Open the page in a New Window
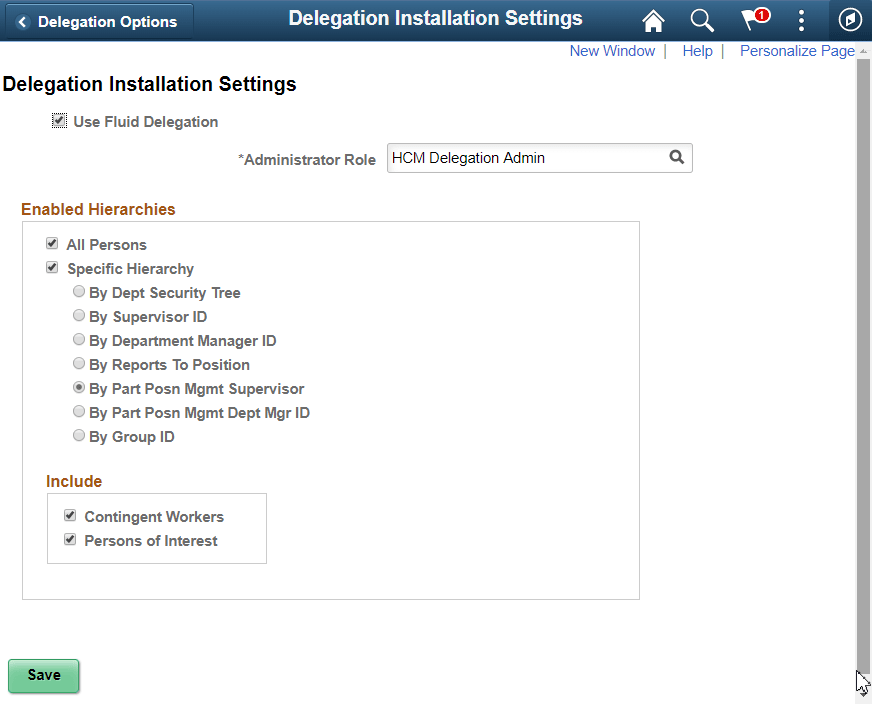This screenshot has width=872, height=704. pos(612,50)
